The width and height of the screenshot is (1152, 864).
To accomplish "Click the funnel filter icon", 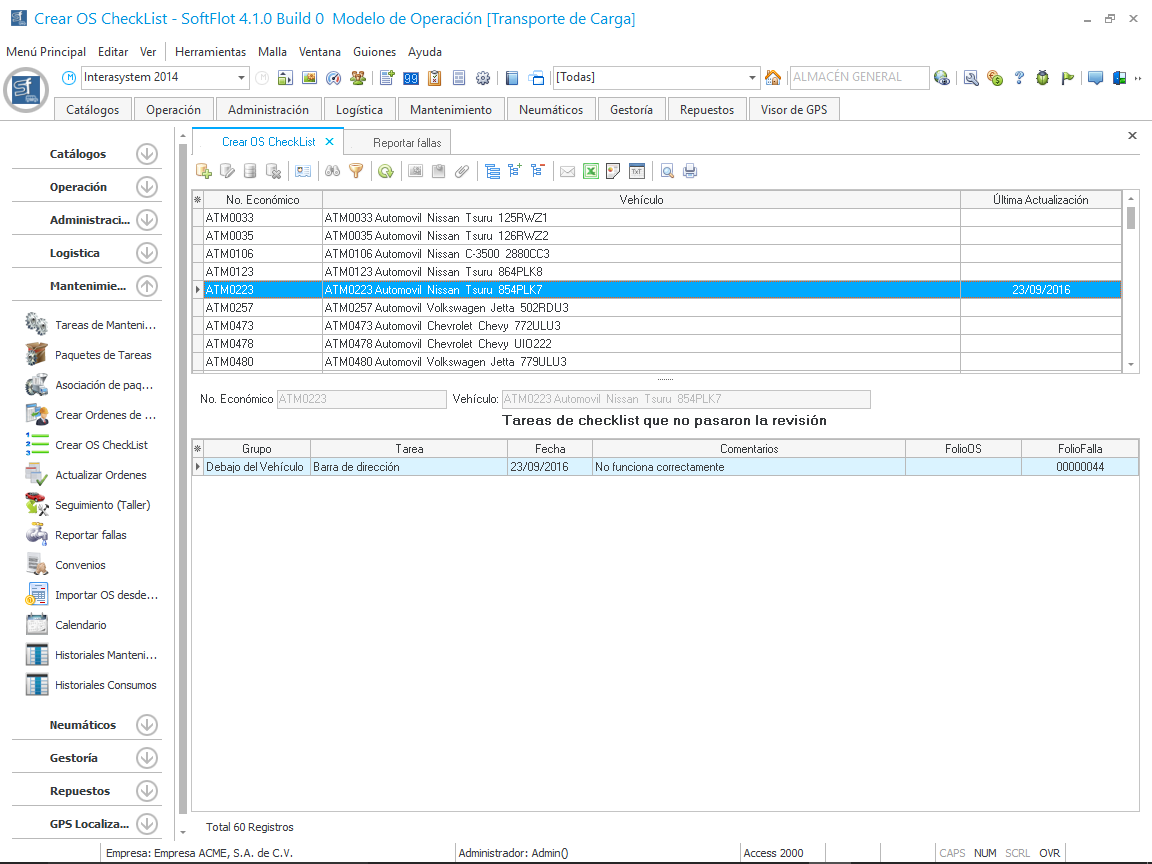I will (356, 171).
